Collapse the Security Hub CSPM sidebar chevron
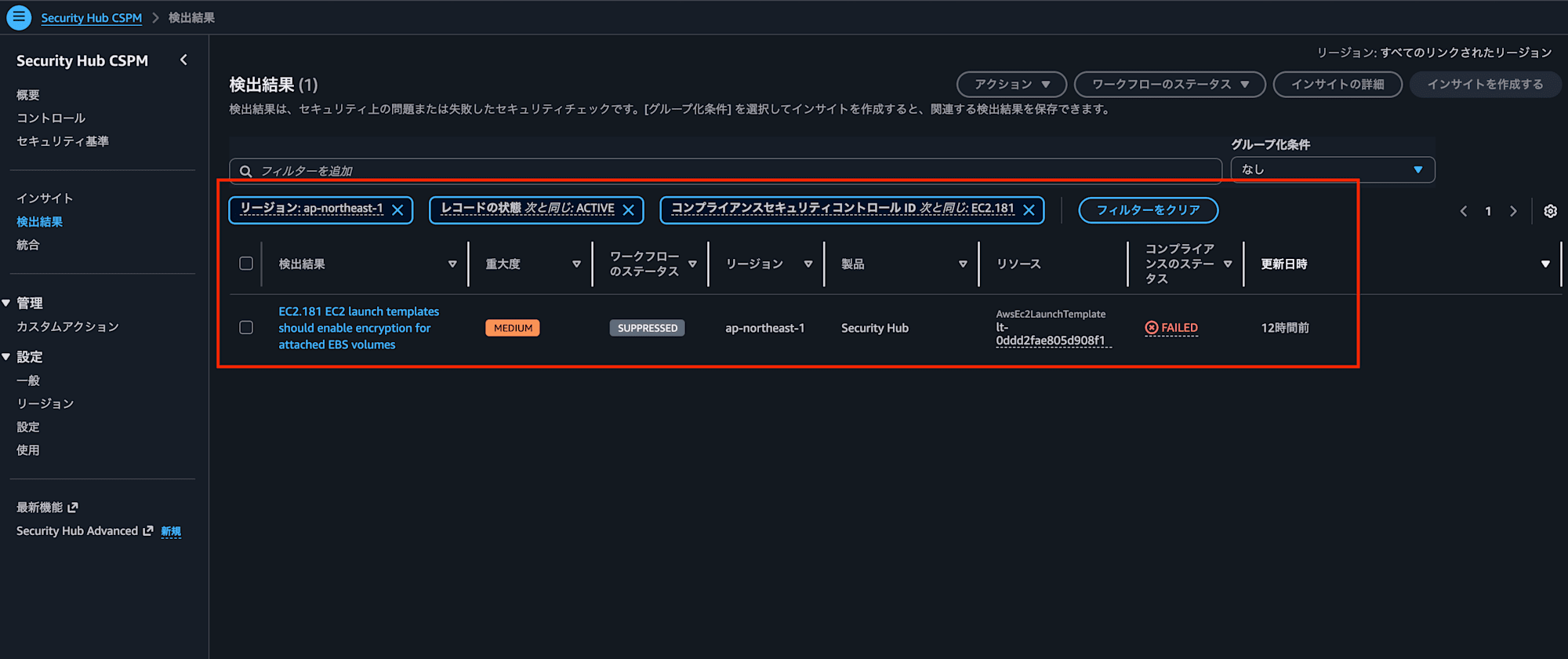 (183, 60)
